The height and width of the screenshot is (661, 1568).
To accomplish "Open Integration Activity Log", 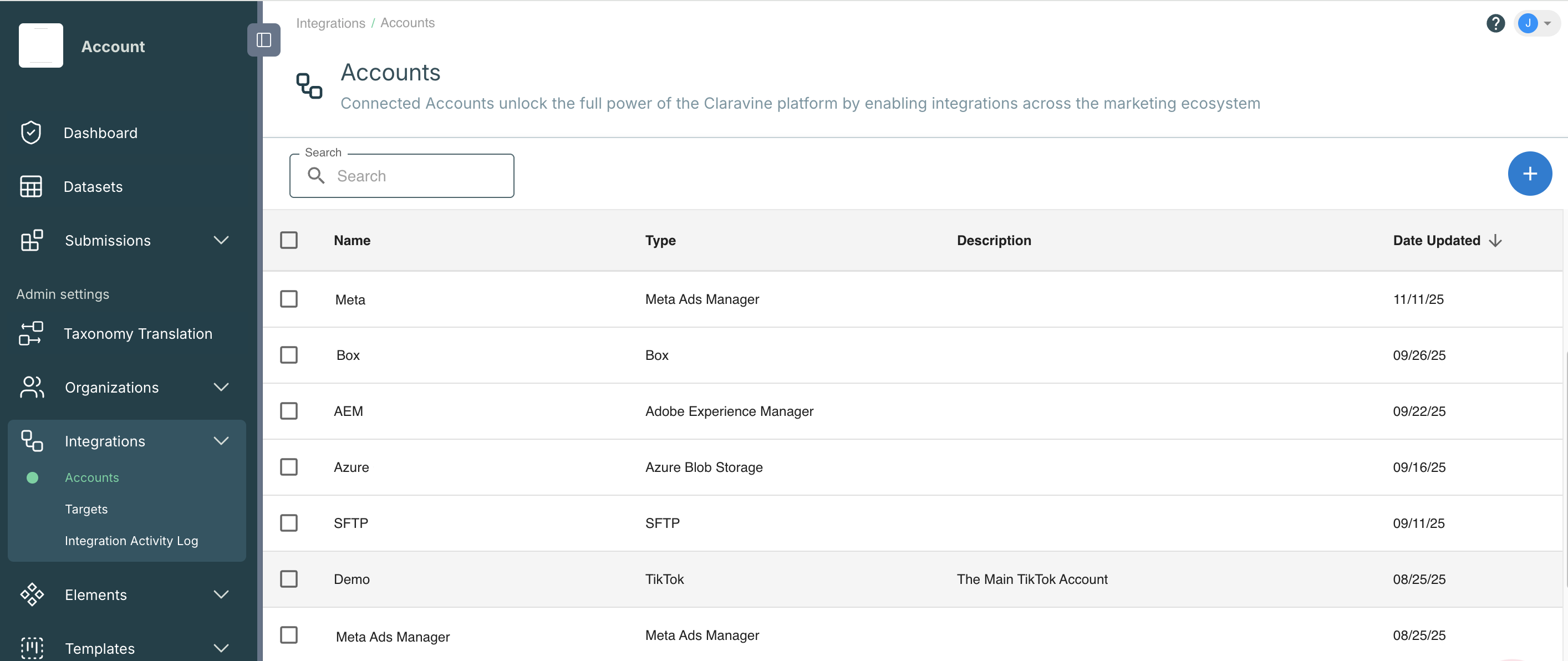I will (131, 541).
